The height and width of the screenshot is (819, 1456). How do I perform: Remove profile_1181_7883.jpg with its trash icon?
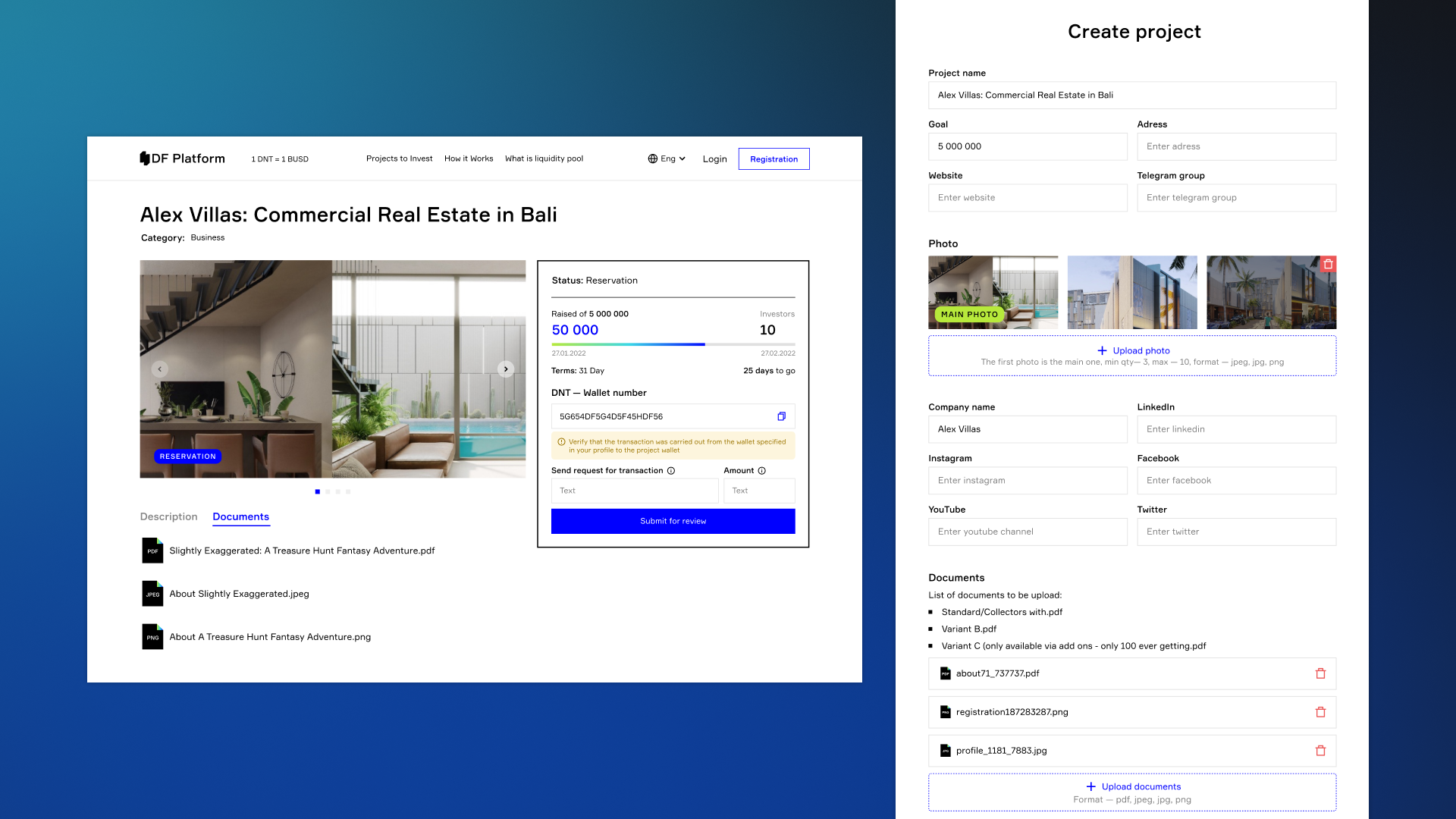point(1320,750)
